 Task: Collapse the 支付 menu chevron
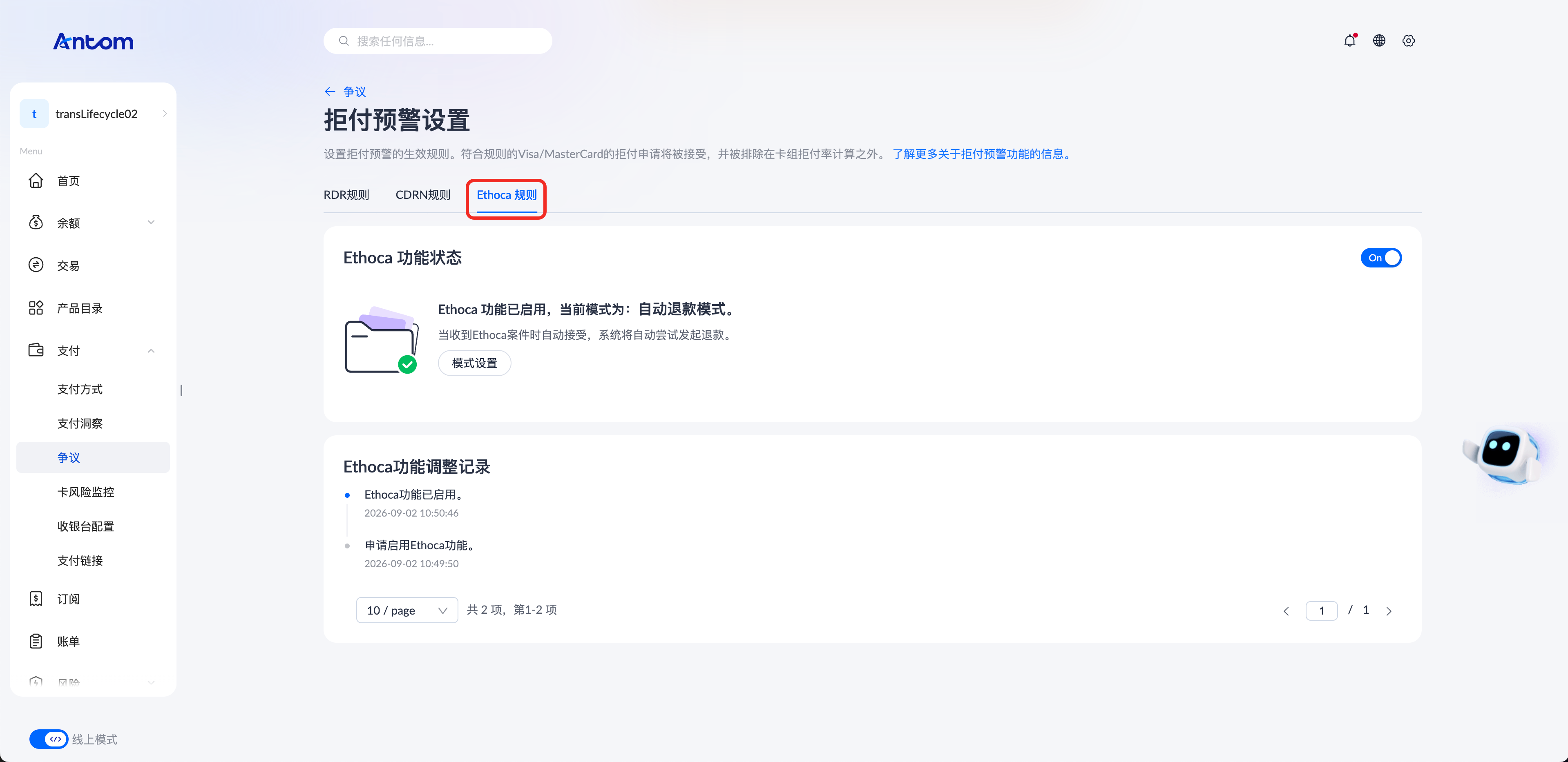point(151,350)
